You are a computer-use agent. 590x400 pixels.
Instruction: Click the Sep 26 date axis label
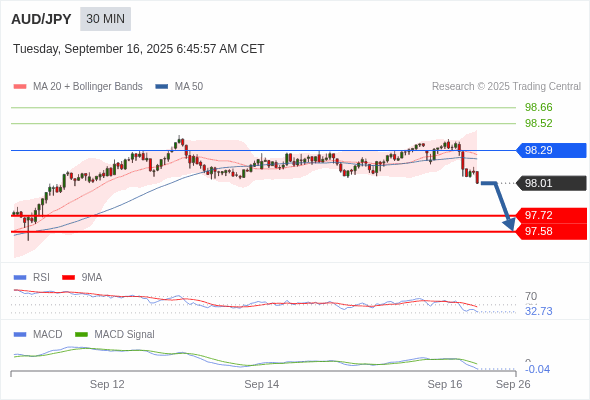[513, 384]
